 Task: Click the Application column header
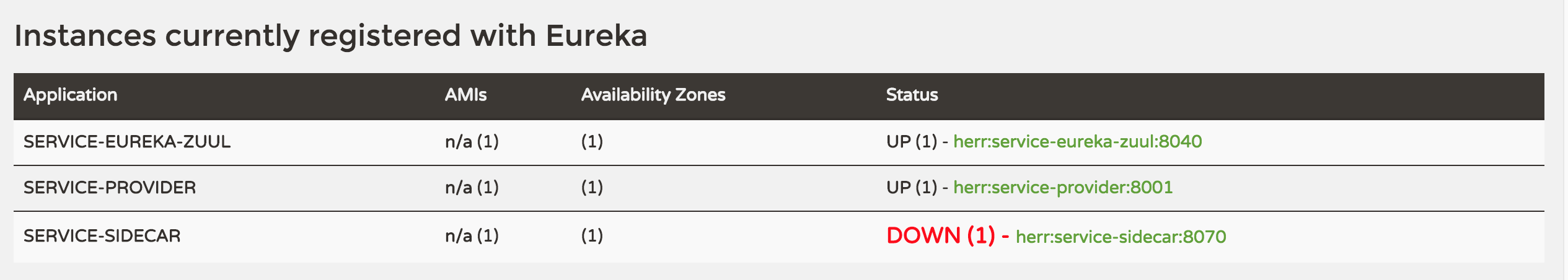[x=70, y=95]
